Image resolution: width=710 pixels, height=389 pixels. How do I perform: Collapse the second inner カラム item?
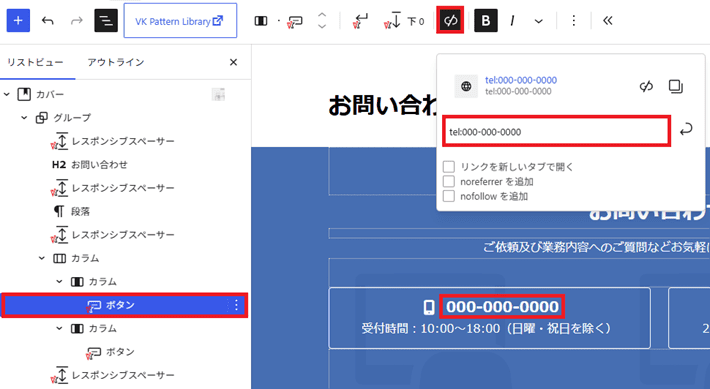60,328
